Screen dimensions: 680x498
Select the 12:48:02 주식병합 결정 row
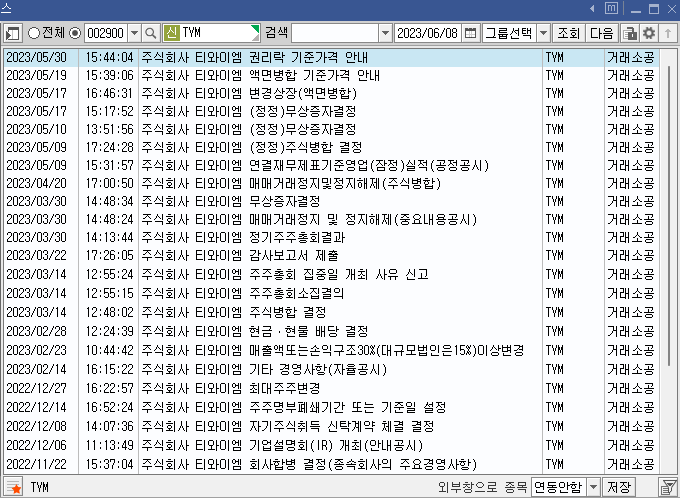331,312
